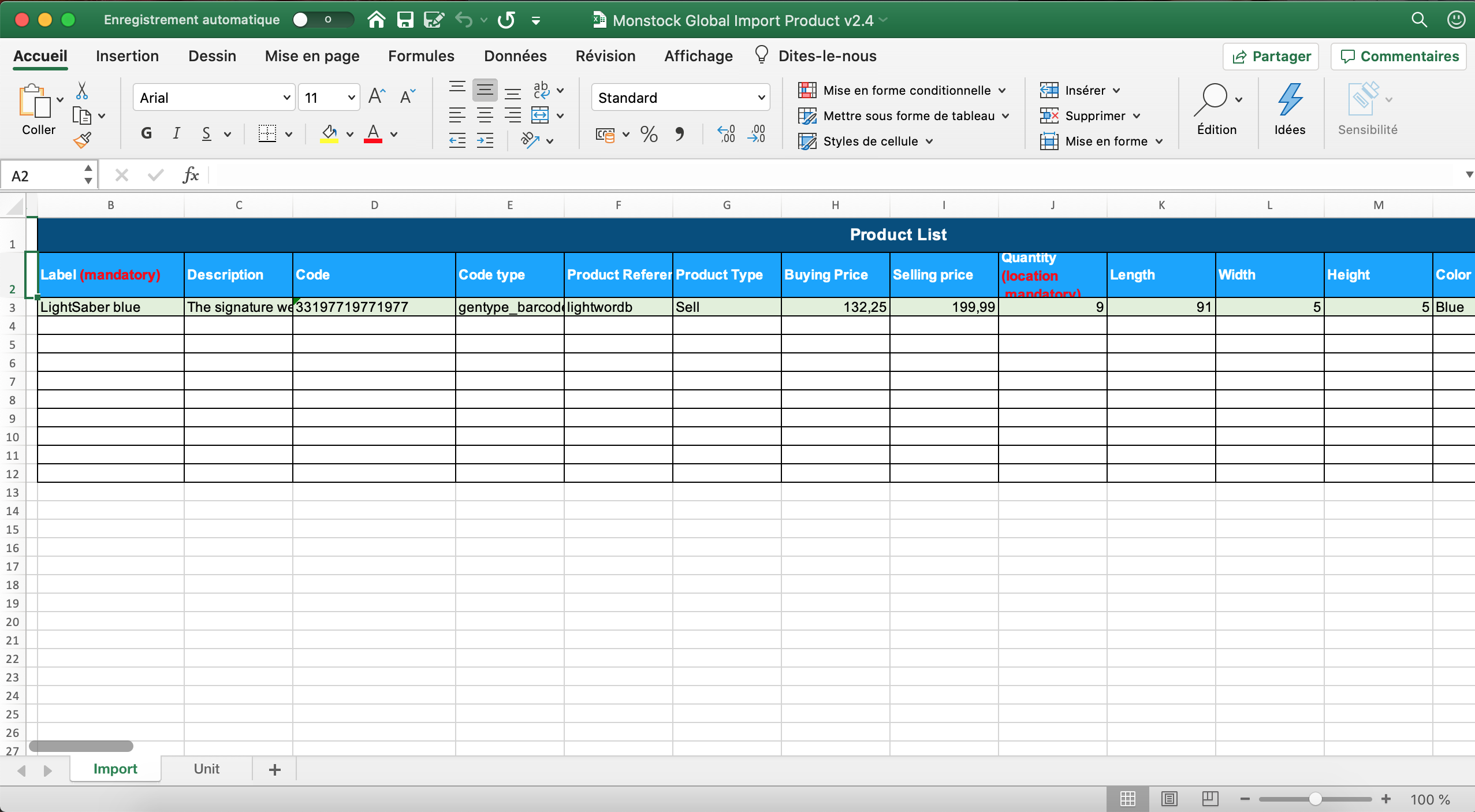The image size is (1475, 812).
Task: Click the Partager button
Action: (1271, 57)
